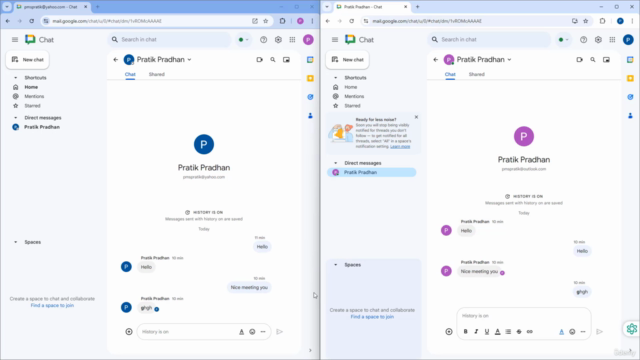
Task: Click Learn more link in noise banner
Action: 400,147
